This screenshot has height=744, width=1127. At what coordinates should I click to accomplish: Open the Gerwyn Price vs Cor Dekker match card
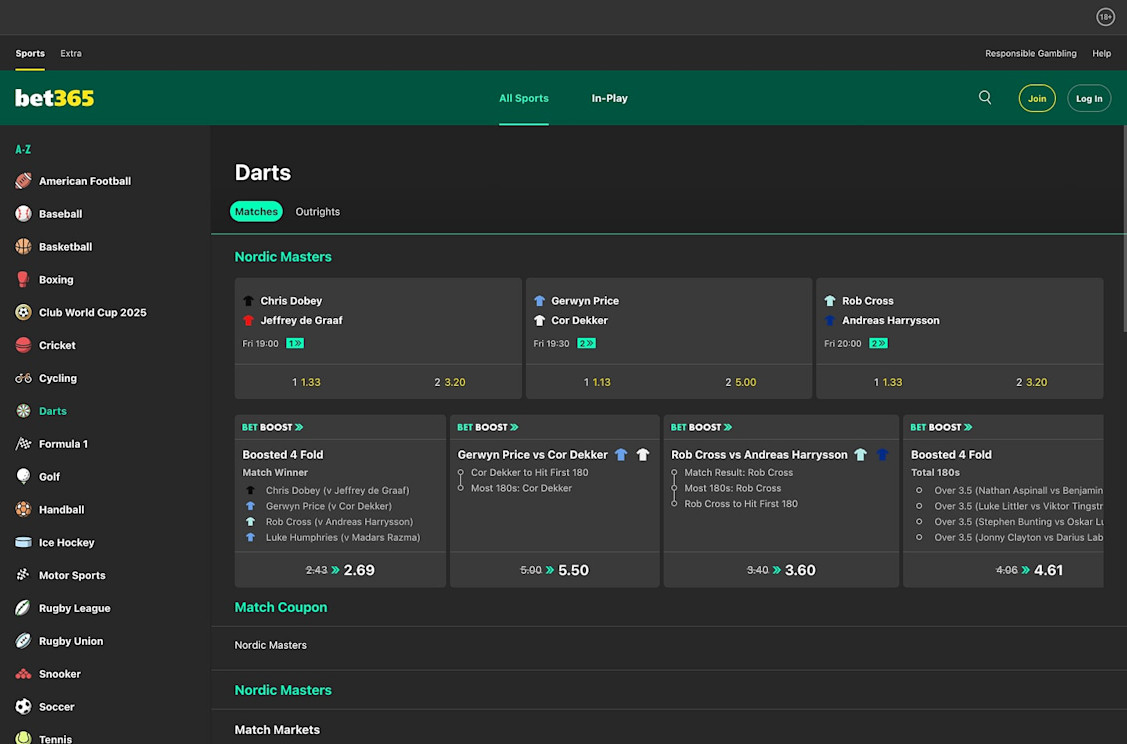tap(668, 321)
